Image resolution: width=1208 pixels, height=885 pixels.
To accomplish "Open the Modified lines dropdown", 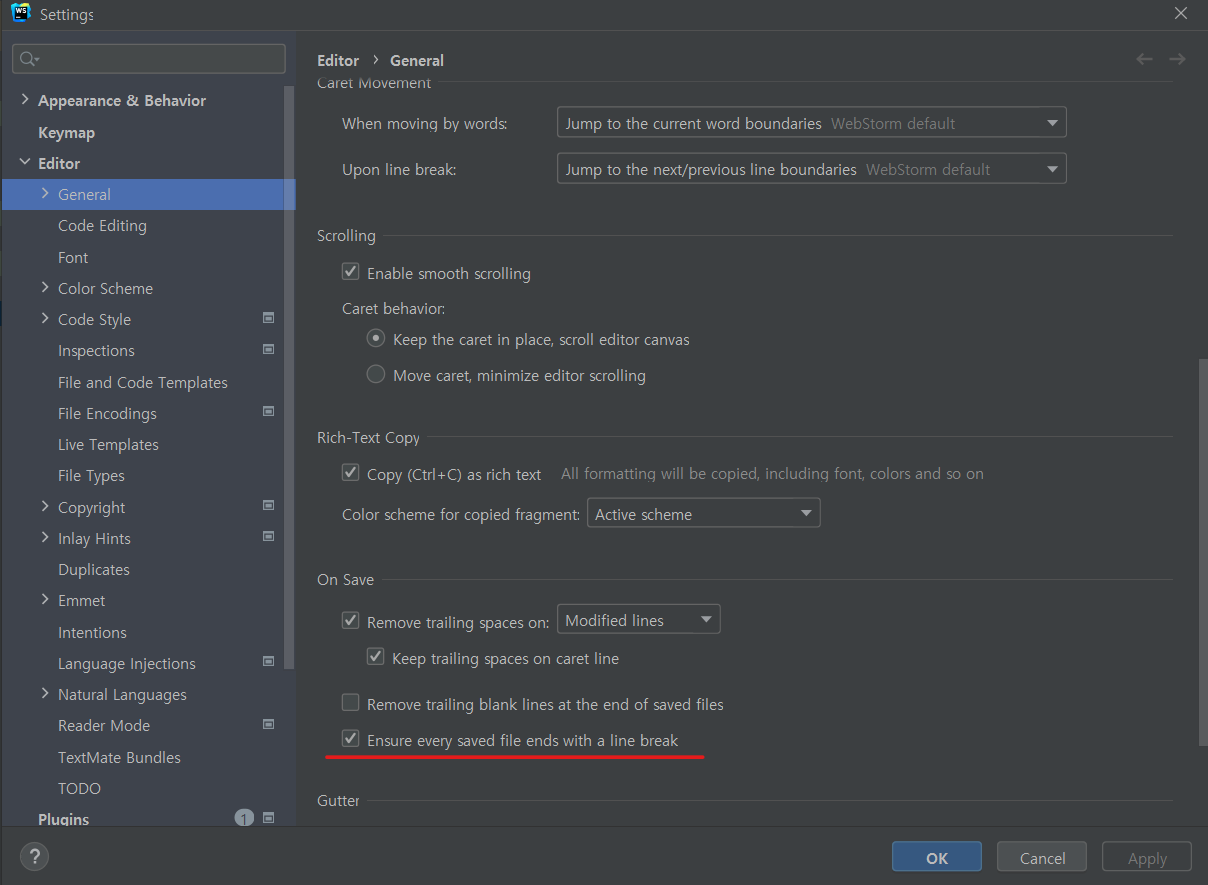I will point(638,619).
